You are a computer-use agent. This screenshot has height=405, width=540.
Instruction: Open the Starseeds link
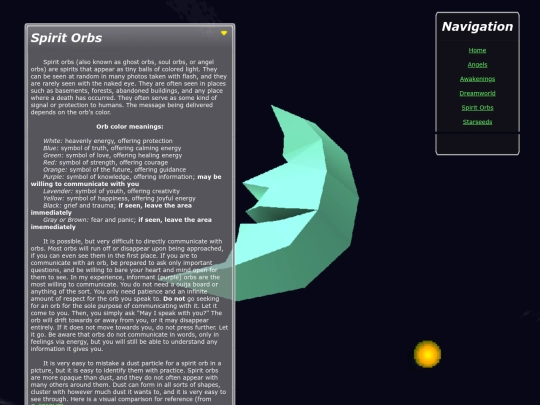point(477,122)
